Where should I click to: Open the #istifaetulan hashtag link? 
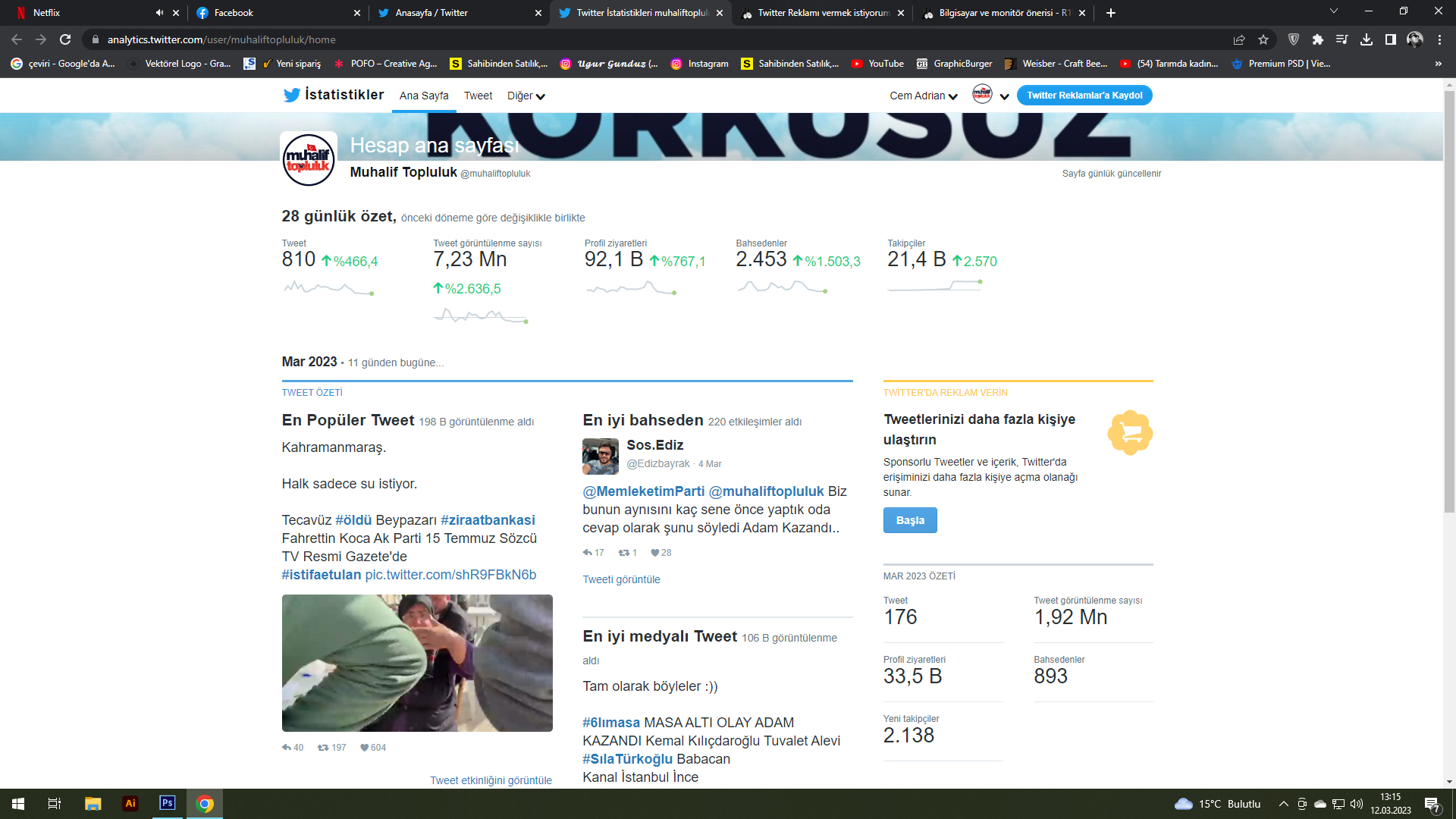pos(322,575)
